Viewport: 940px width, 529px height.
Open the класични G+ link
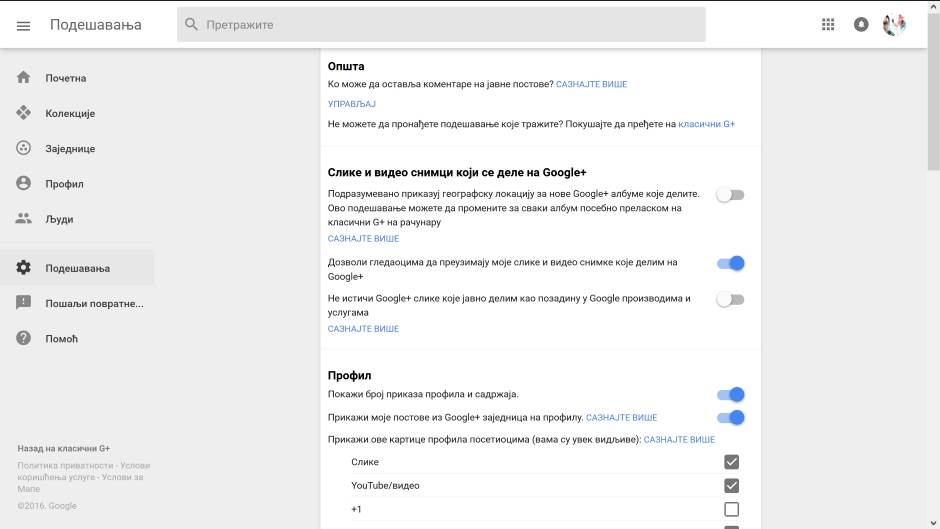pos(707,124)
